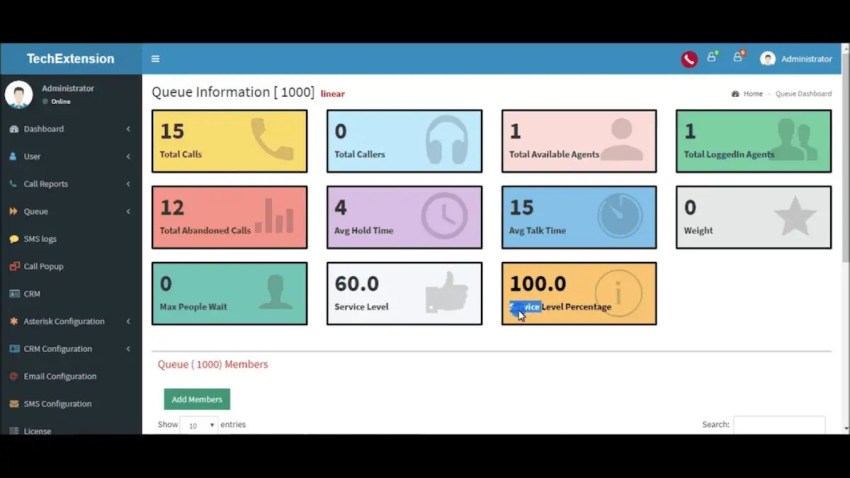850x478 pixels.
Task: Click the Add Members button
Action: (x=197, y=399)
